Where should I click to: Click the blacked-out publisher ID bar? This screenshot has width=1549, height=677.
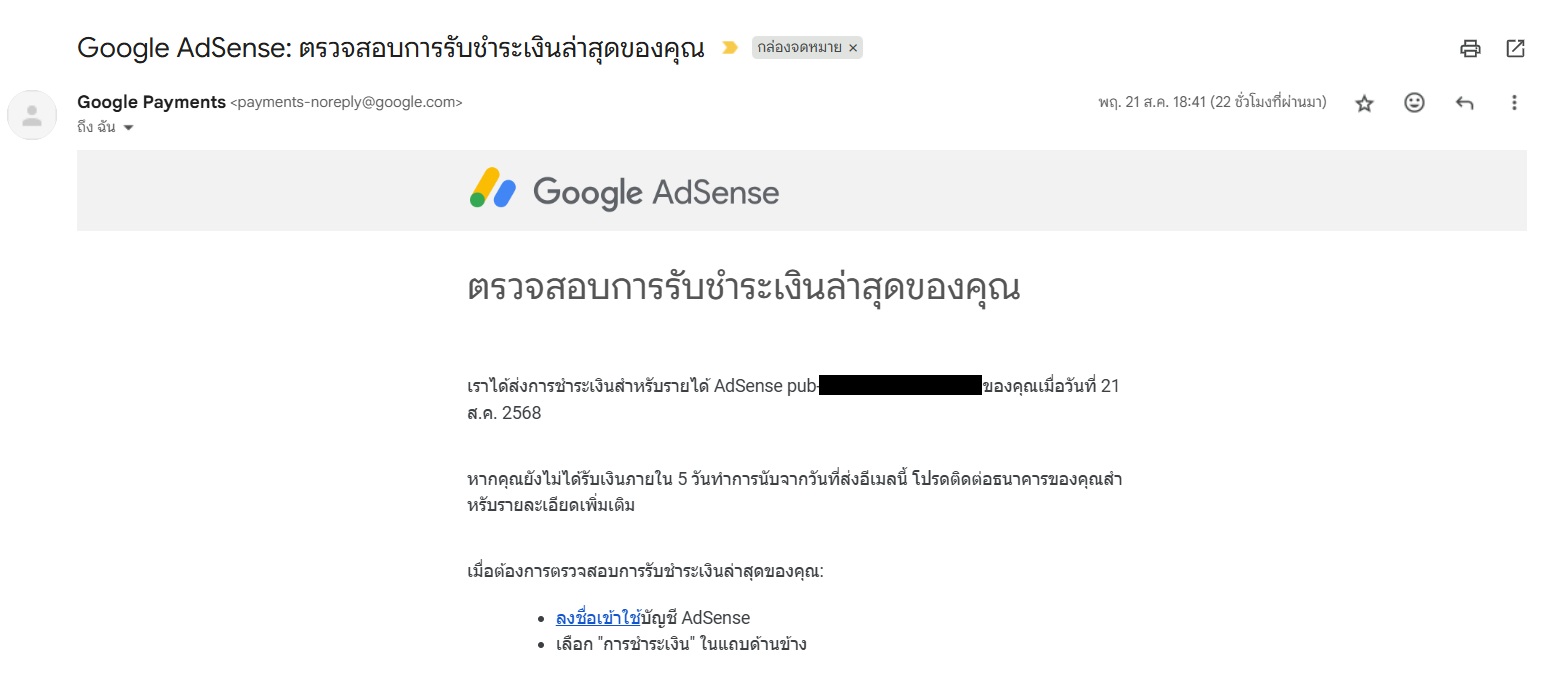pyautogui.click(x=900, y=386)
